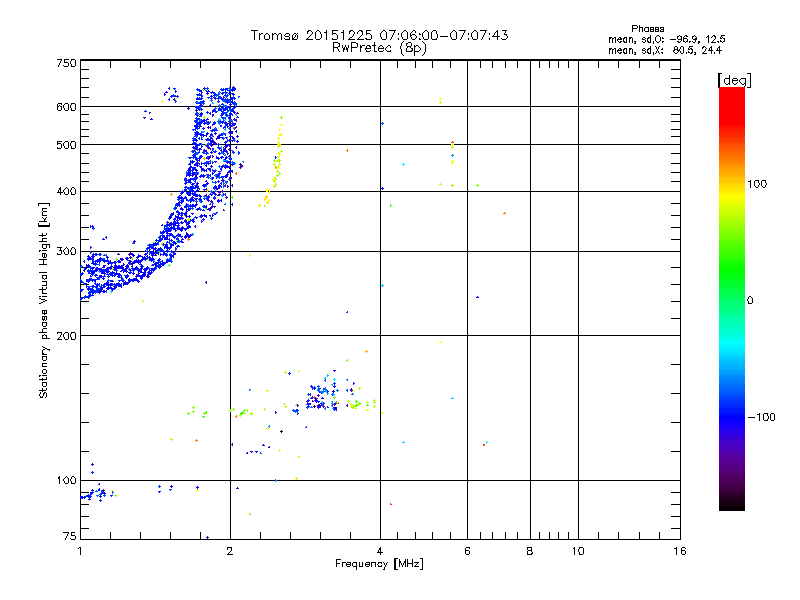This screenshot has height=600, width=800.
Task: Click the x-axis tick label '16'
Action: pyautogui.click(x=680, y=551)
